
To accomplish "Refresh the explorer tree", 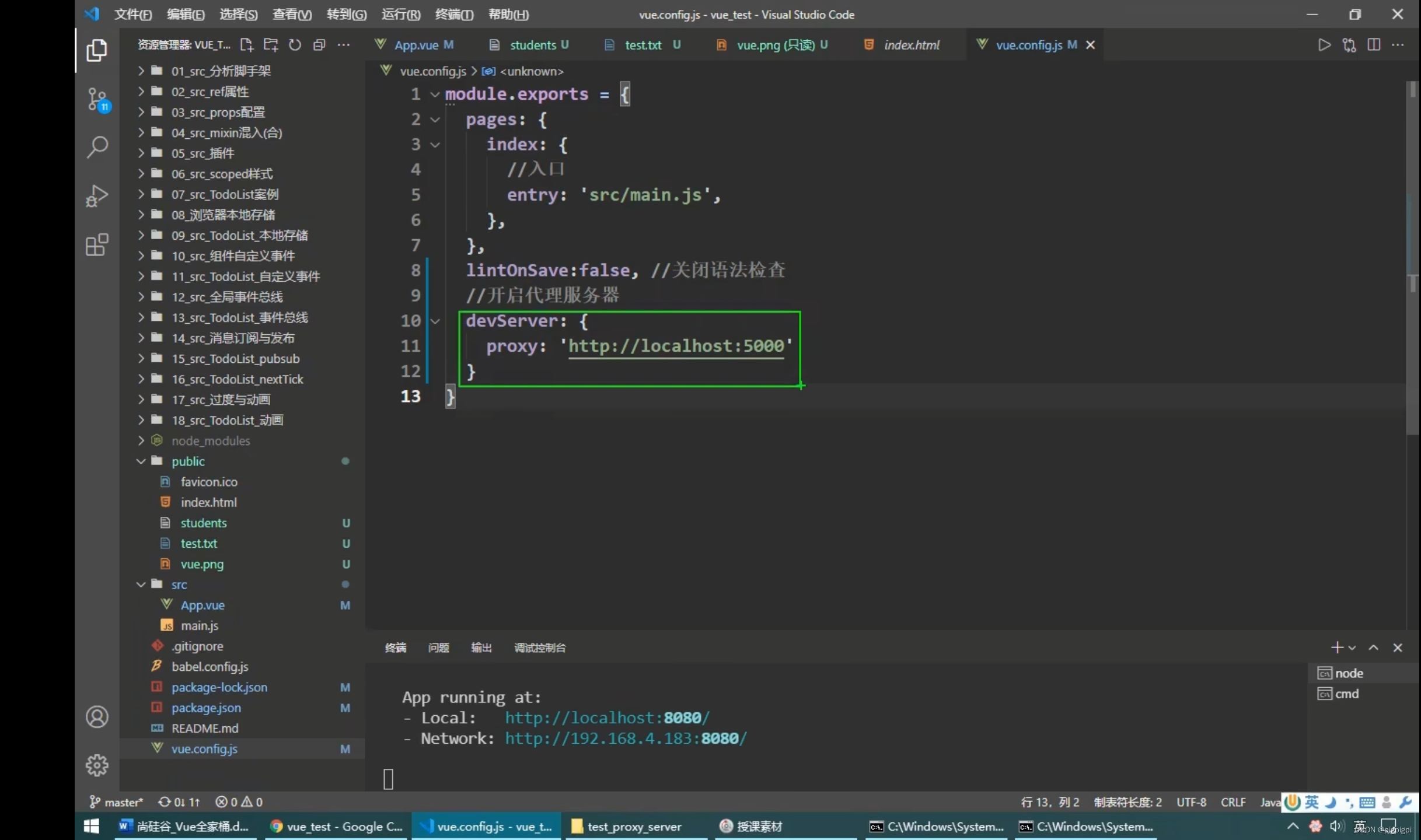I will pos(295,45).
